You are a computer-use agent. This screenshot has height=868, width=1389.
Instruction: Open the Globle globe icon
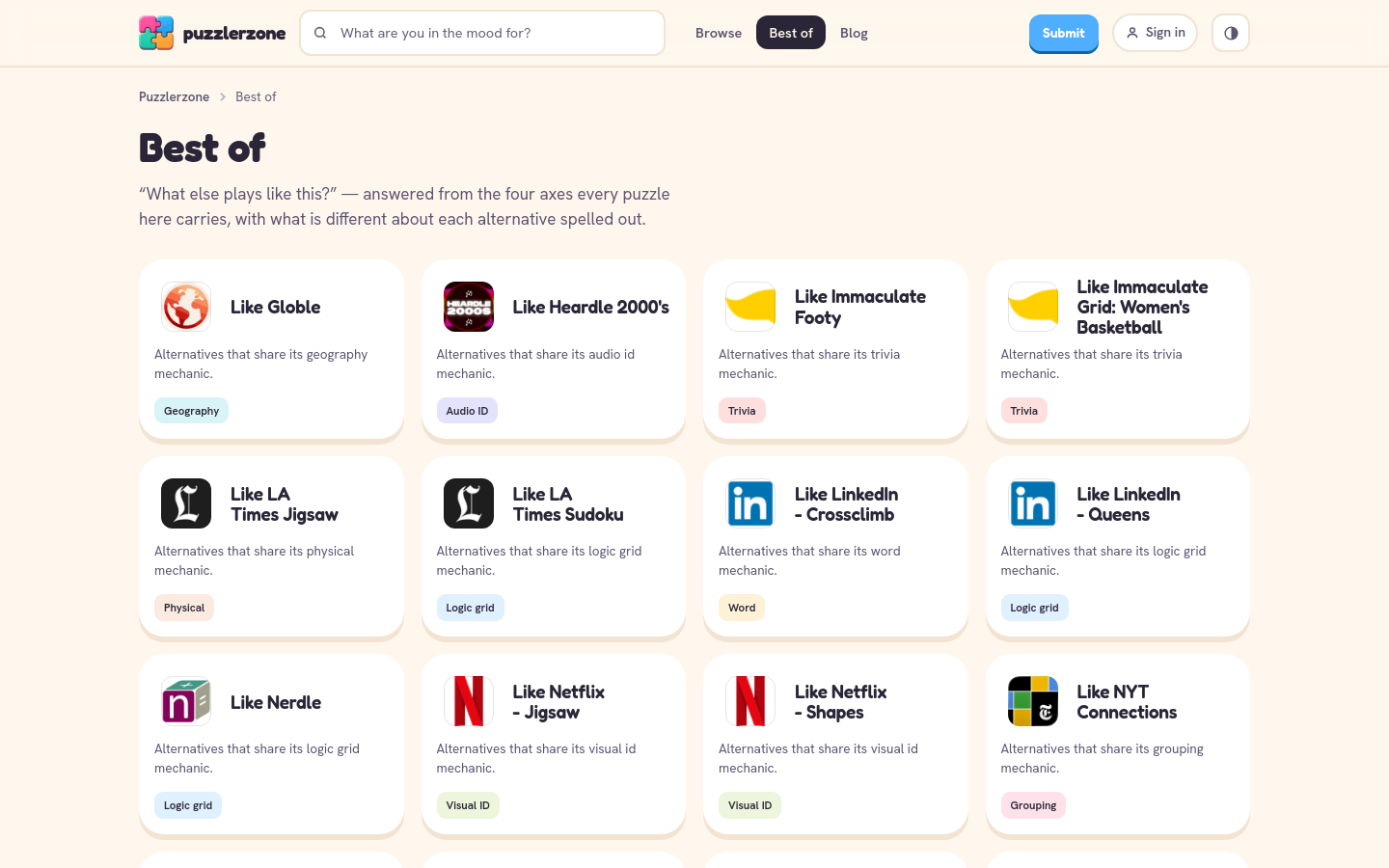pyautogui.click(x=186, y=307)
